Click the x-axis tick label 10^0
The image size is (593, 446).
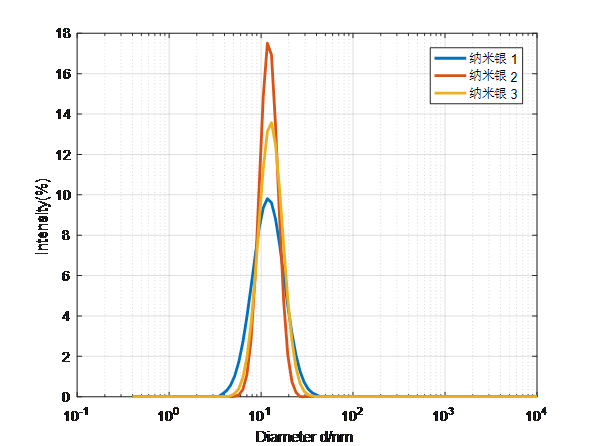coord(169,415)
